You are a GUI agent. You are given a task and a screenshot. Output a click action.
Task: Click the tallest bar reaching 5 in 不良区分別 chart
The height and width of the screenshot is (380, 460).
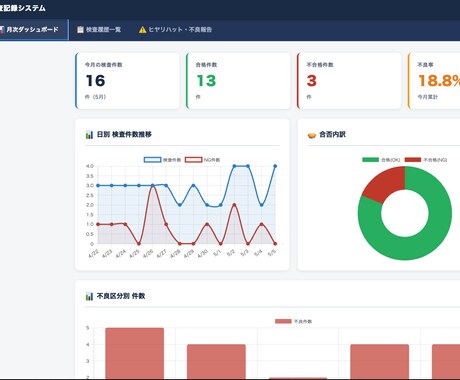click(135, 353)
